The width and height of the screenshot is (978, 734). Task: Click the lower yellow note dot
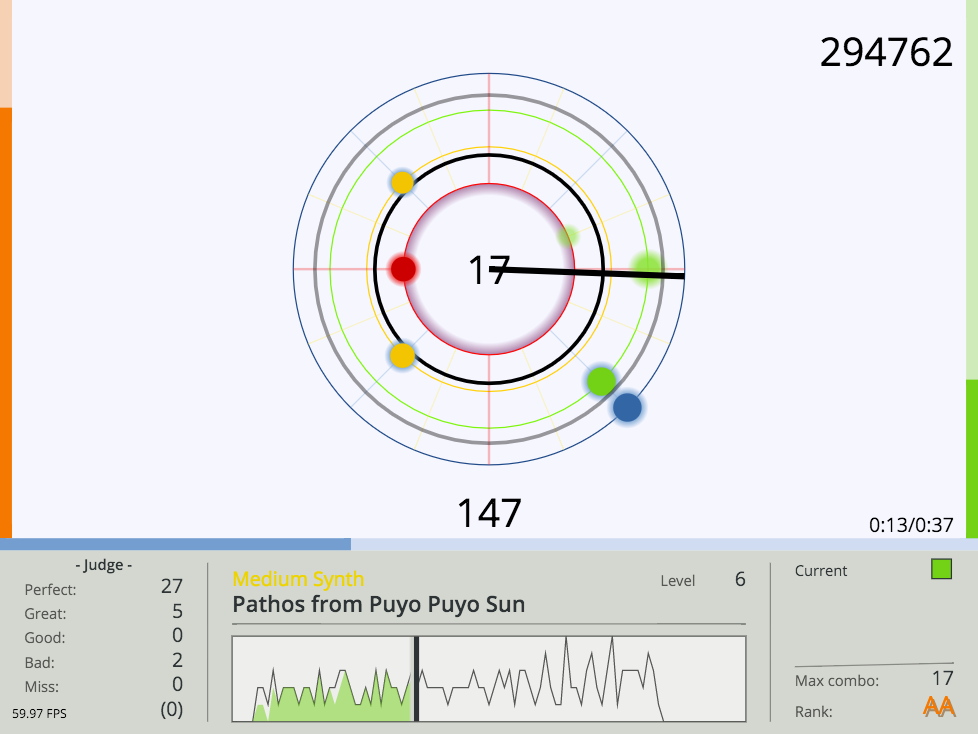click(402, 355)
